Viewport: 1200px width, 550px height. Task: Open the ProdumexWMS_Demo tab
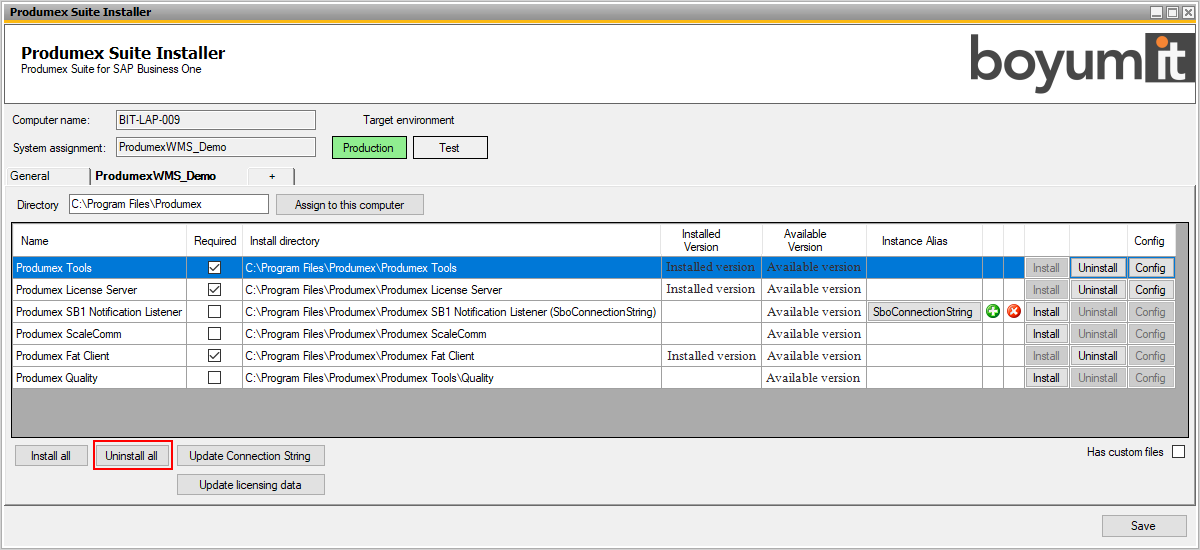[x=155, y=176]
